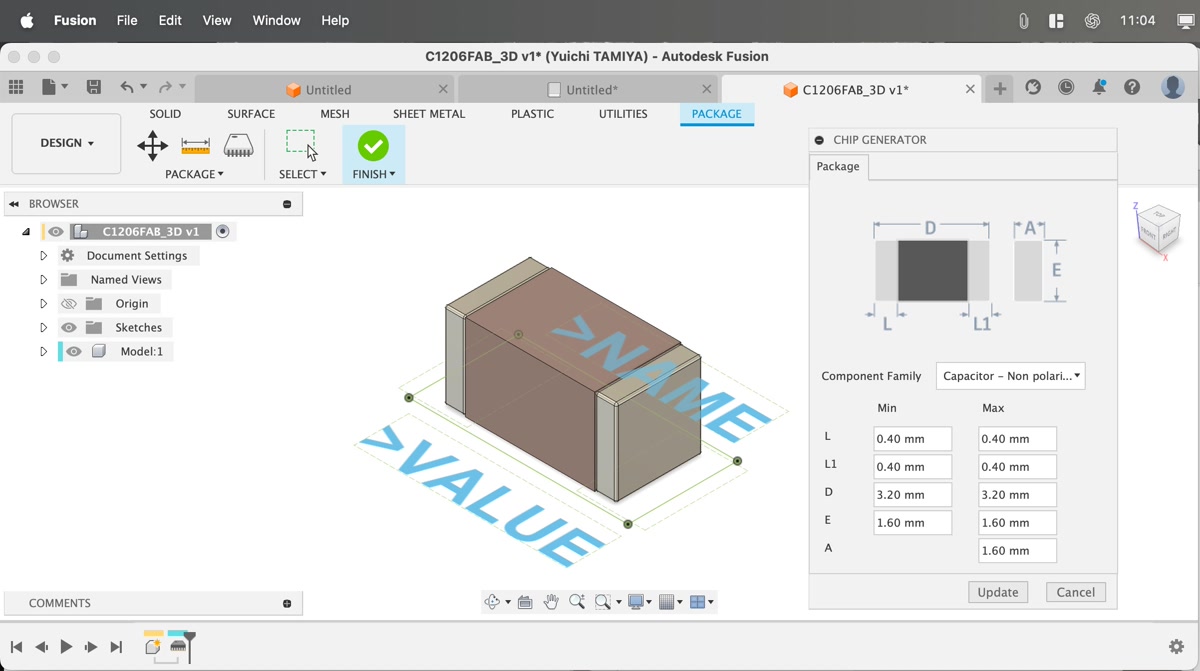This screenshot has height=671, width=1200.
Task: Collapse the Chip Generator panel
Action: tap(819, 140)
